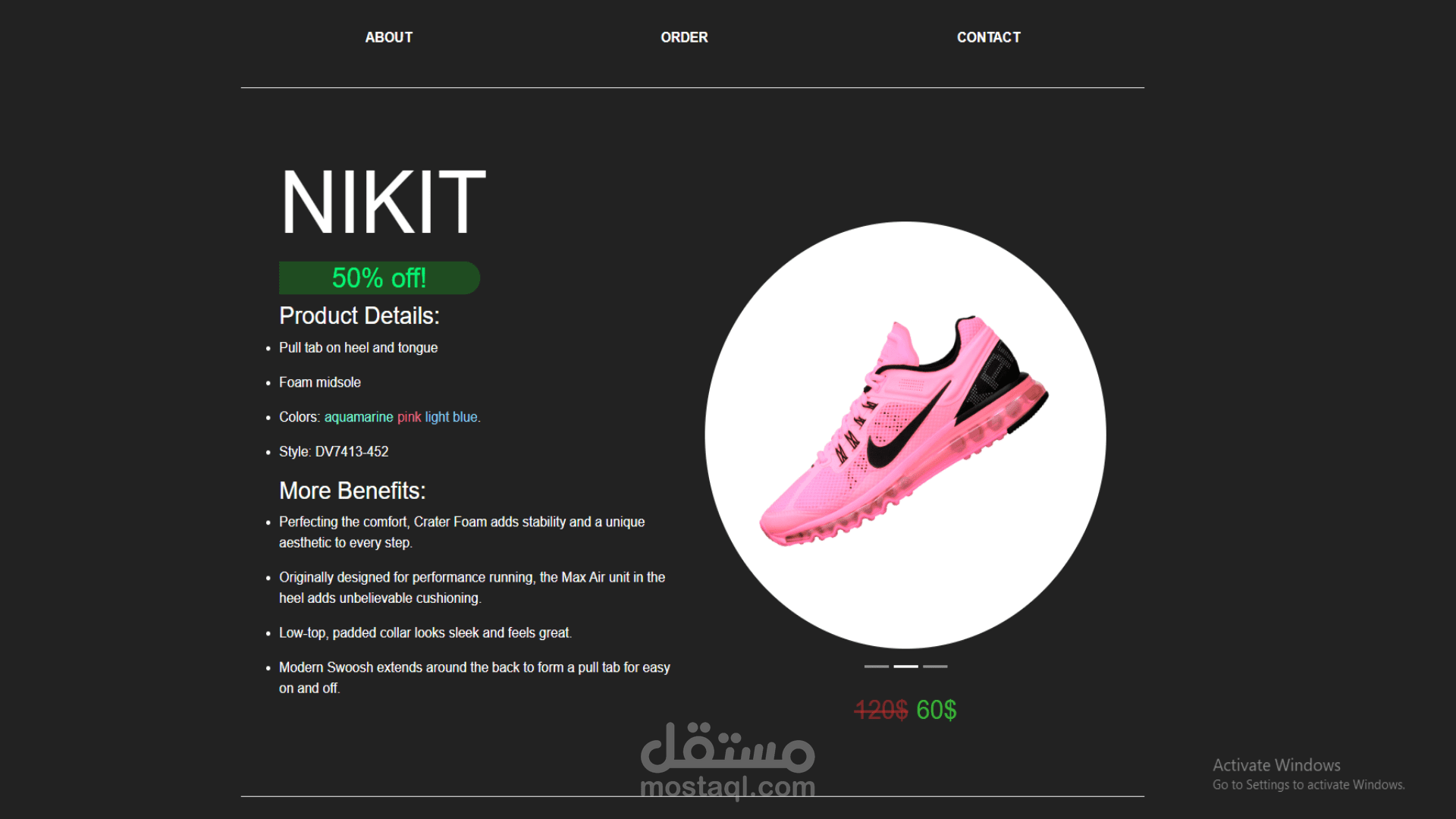This screenshot has width=1456, height=819.
Task: Click the Product Details heading
Action: point(359,315)
